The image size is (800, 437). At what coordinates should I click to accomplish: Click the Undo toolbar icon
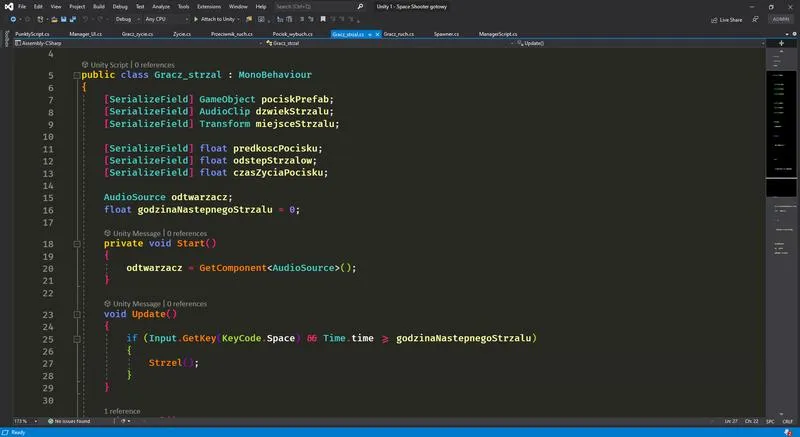87,19
